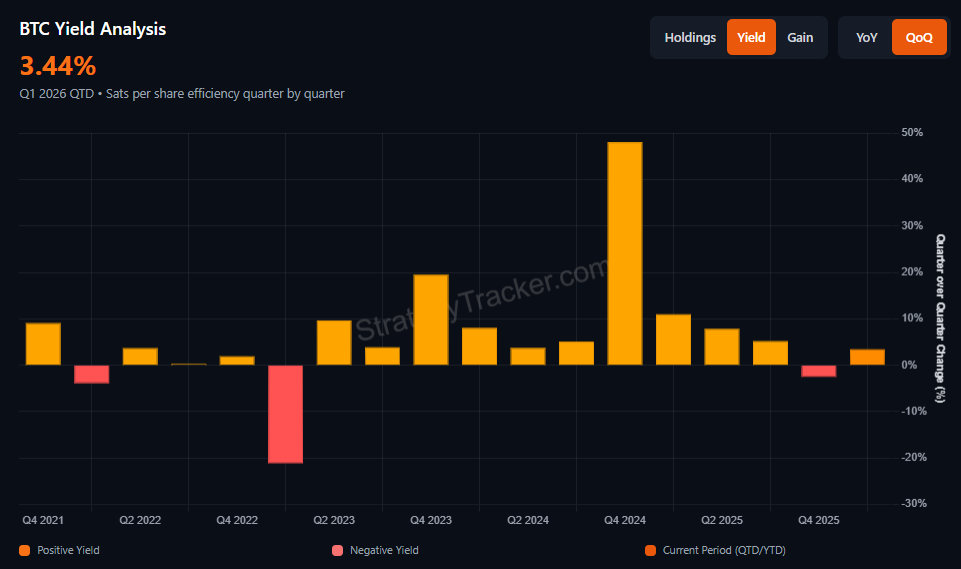This screenshot has width=961, height=569.
Task: Select the Yield tab
Action: click(x=751, y=38)
